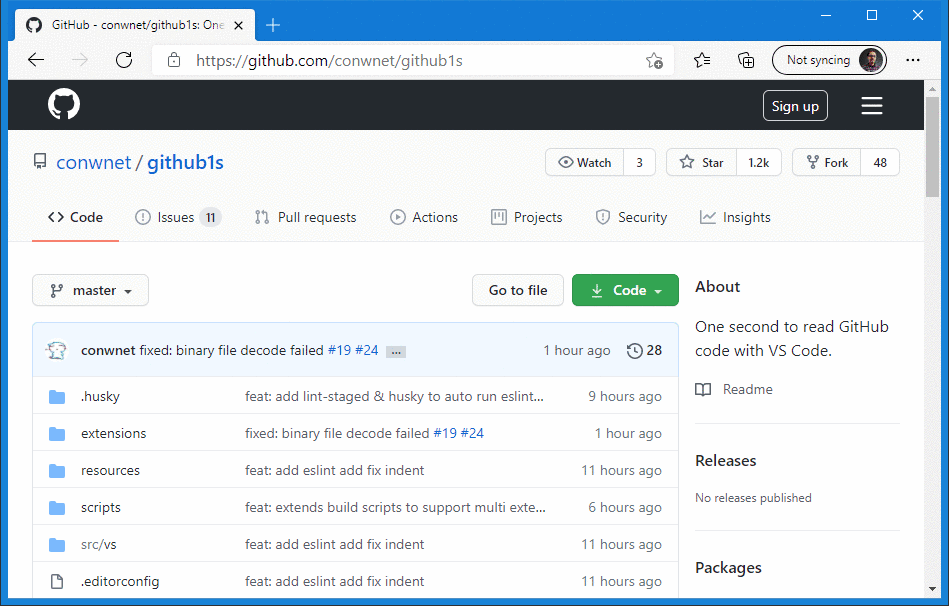
Task: Switch to the Security tab
Action: point(631,217)
